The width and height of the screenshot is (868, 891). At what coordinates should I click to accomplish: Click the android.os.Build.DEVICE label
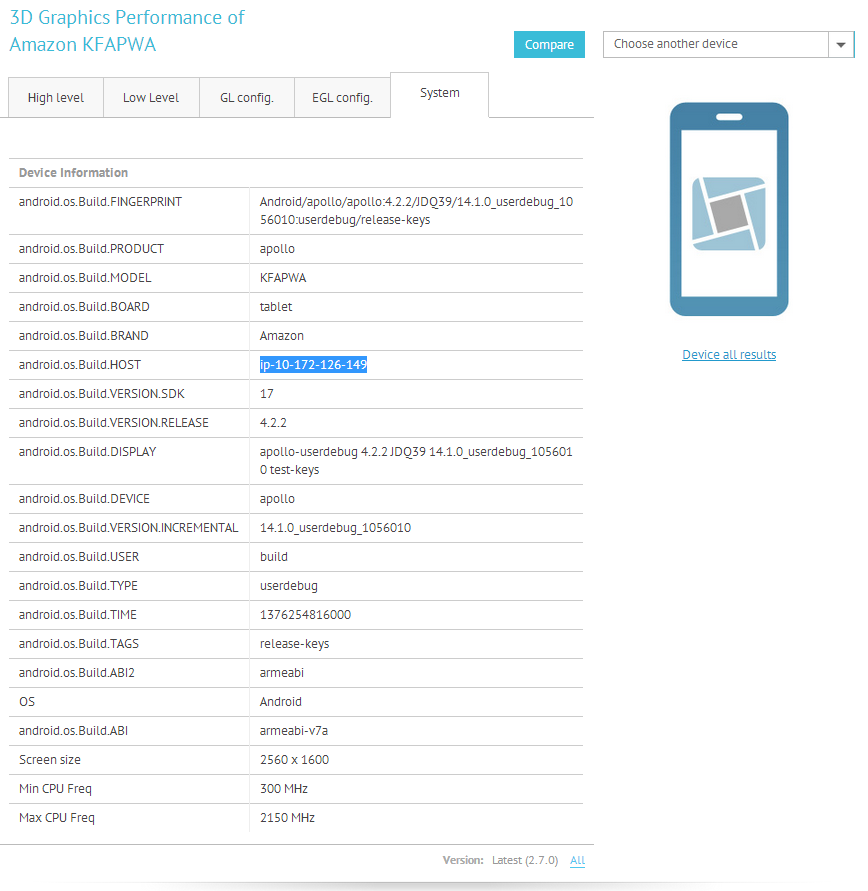coord(84,499)
